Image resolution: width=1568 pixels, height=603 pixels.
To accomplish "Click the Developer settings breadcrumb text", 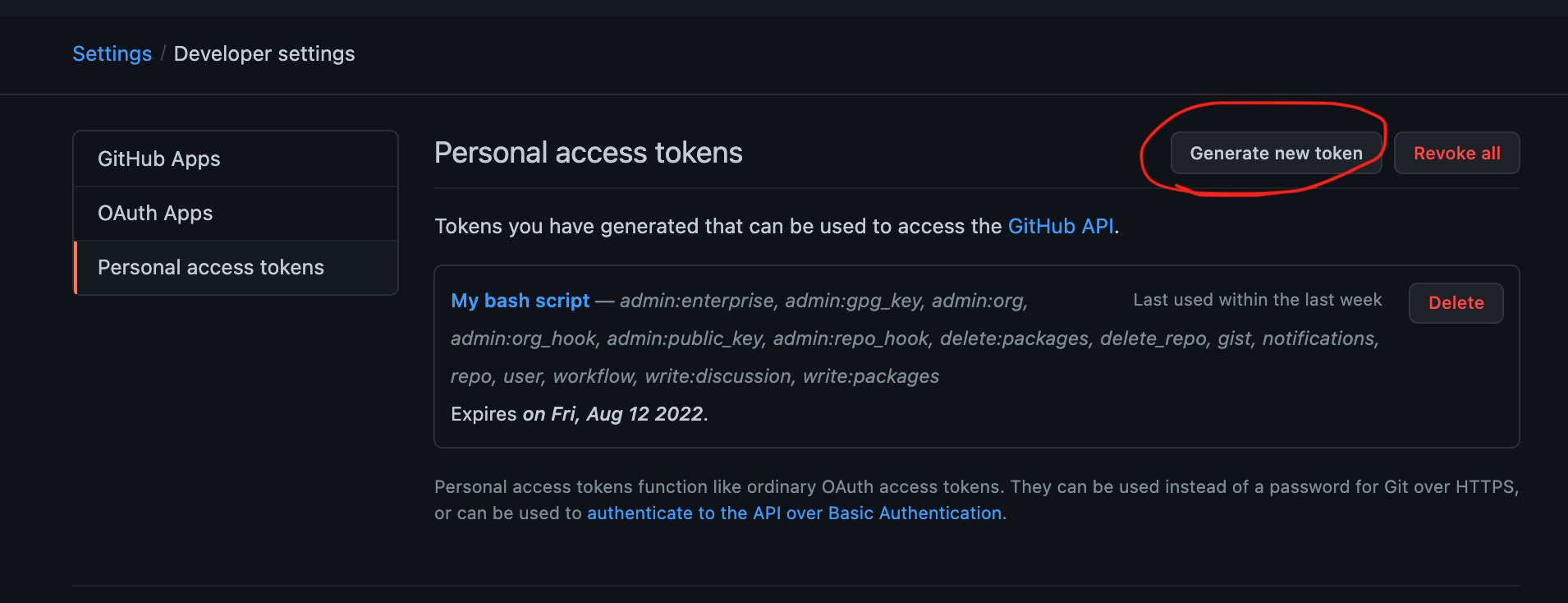I will coord(264,53).
